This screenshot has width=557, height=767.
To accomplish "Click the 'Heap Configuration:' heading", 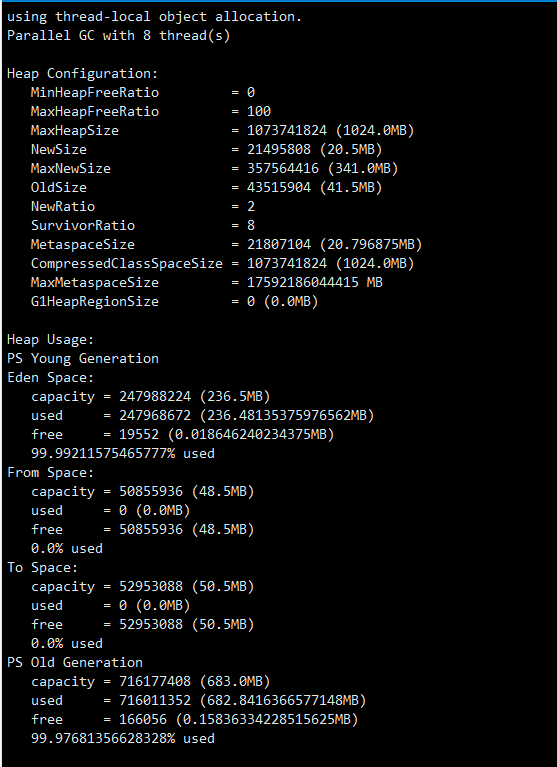I will tap(83, 74).
